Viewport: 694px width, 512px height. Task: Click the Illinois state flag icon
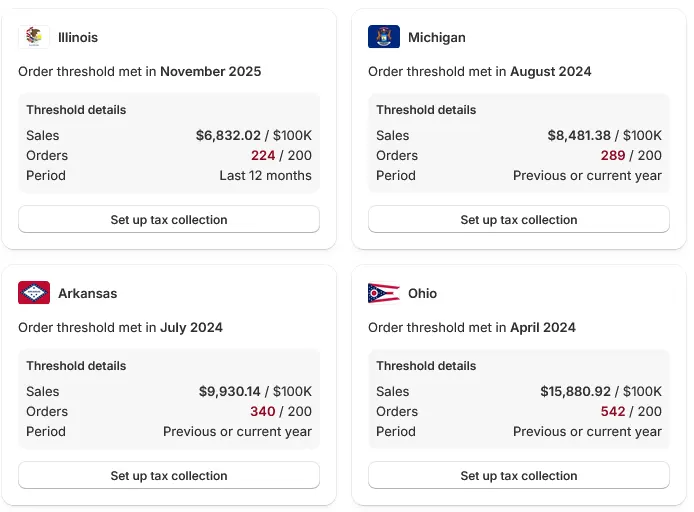click(x=34, y=37)
